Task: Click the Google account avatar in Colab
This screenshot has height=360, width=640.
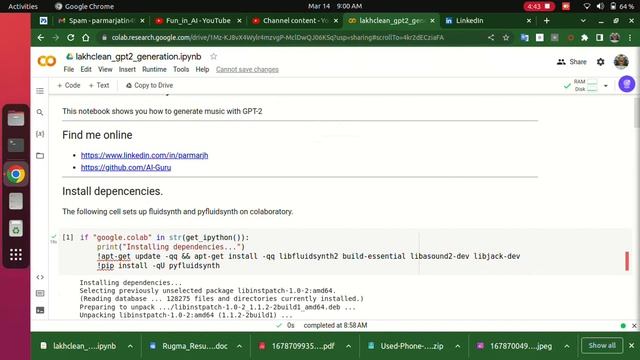Action: [x=621, y=62]
